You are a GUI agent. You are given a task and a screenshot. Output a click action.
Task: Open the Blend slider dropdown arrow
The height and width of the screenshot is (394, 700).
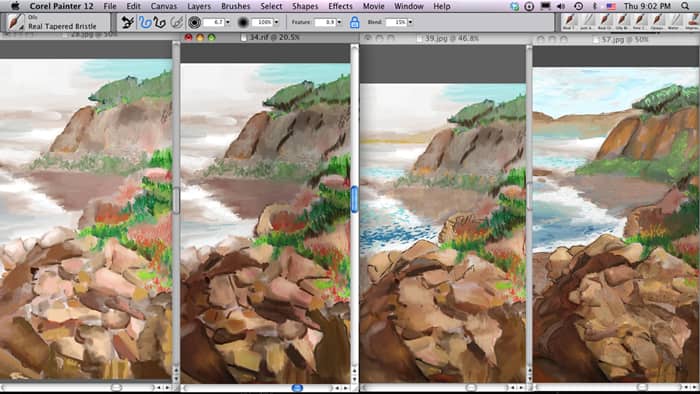tap(410, 22)
